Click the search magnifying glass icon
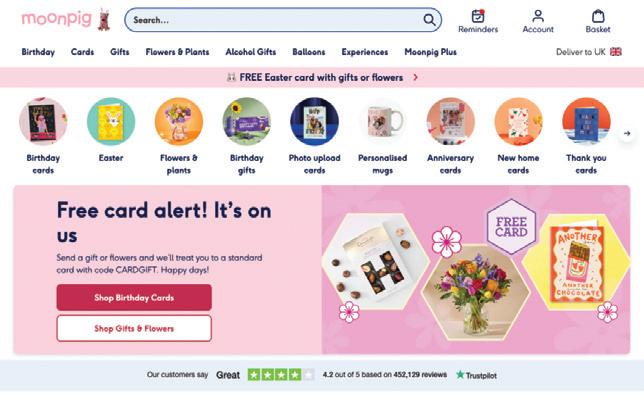 [429, 20]
